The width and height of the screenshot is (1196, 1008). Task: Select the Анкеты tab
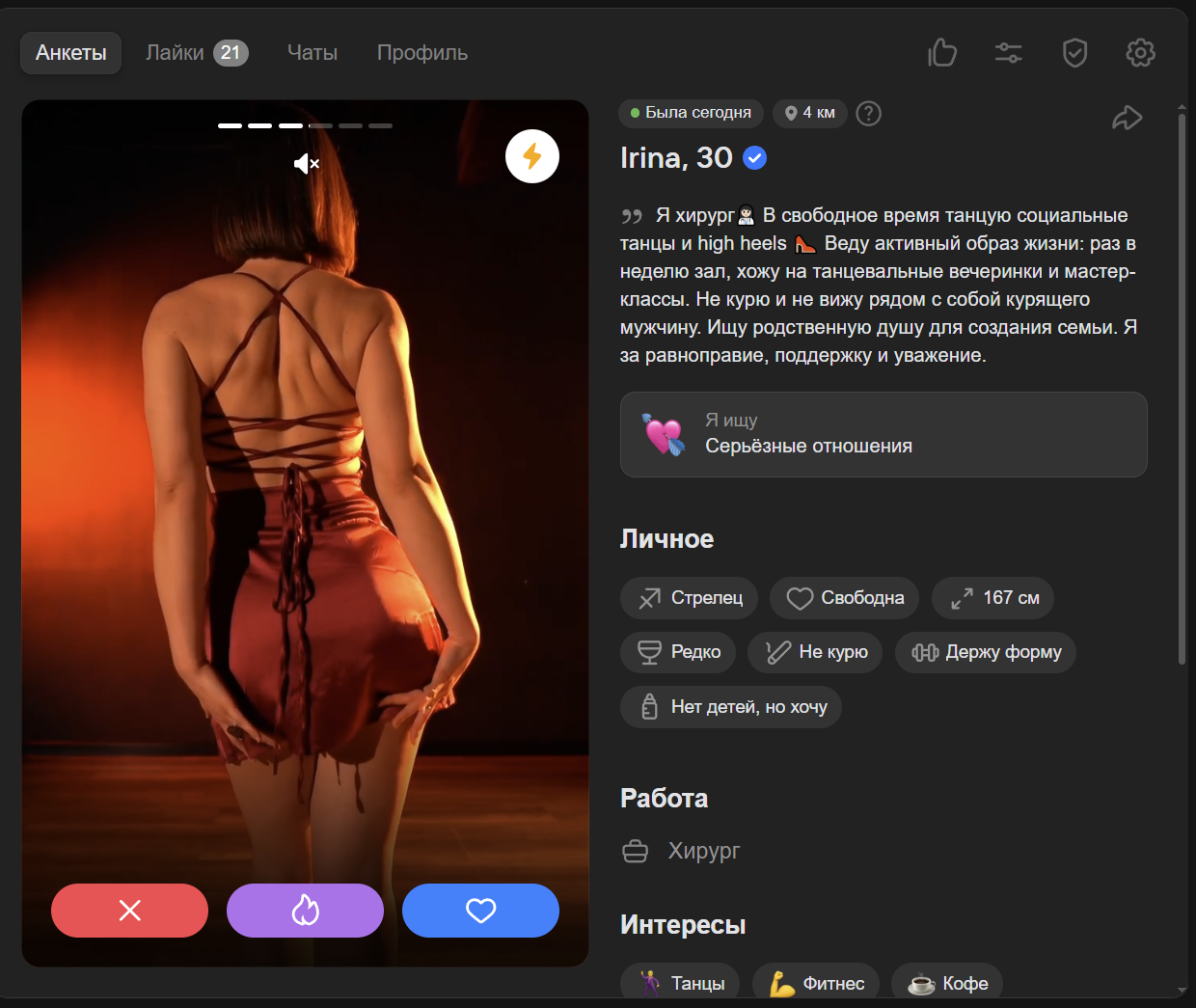pos(70,53)
